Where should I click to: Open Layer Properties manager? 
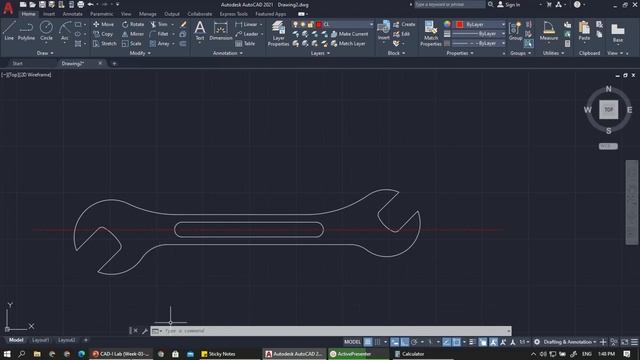click(278, 33)
